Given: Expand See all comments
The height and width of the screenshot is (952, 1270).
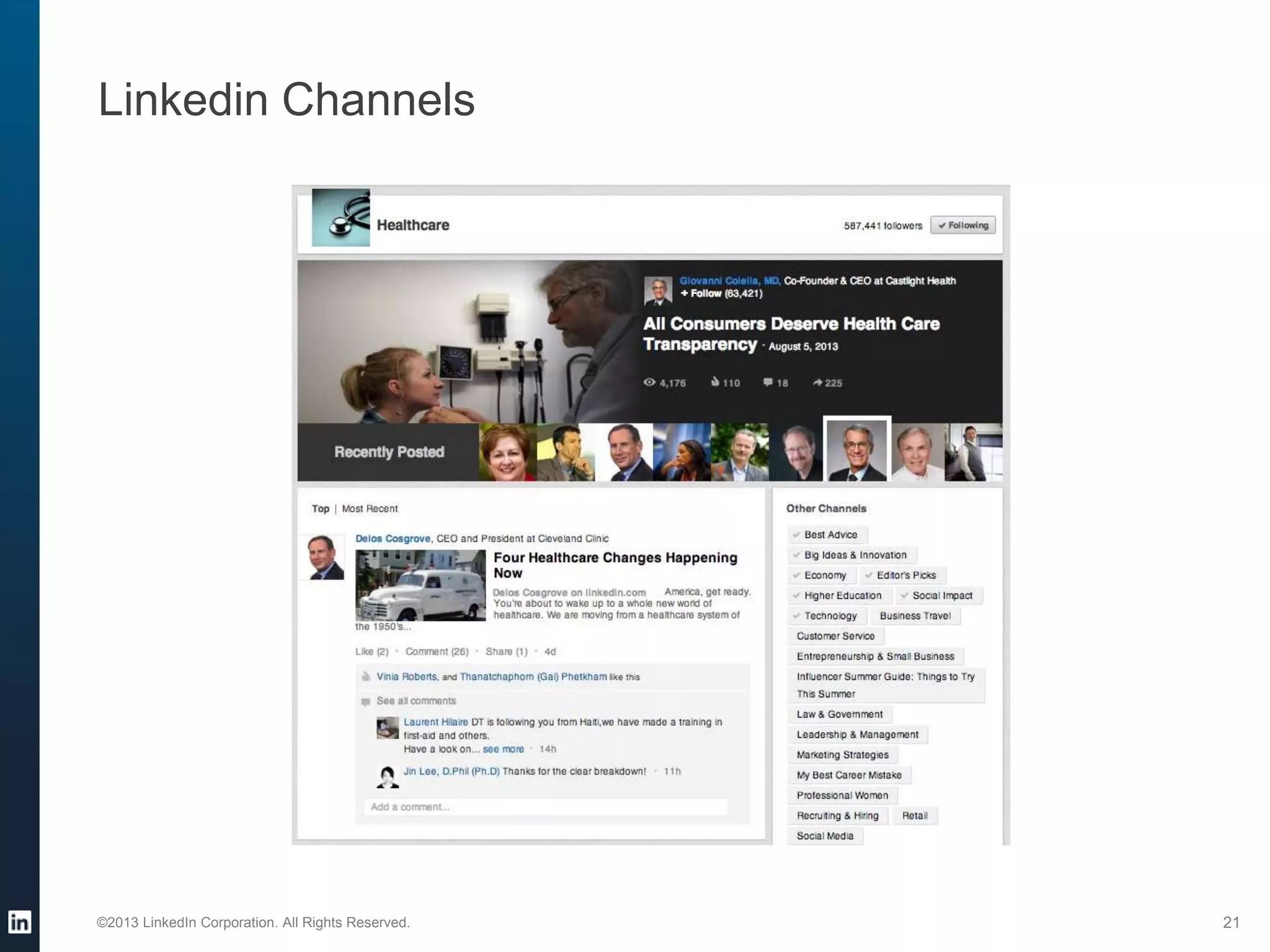Looking at the screenshot, I should pos(416,701).
